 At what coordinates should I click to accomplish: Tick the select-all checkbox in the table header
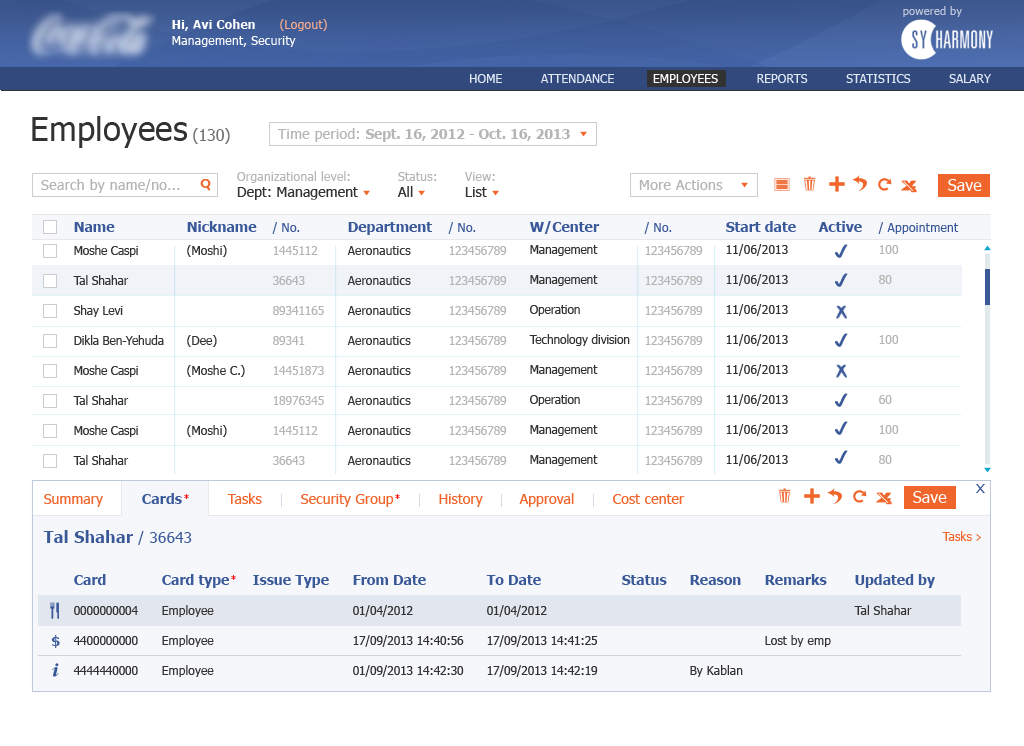(x=50, y=227)
